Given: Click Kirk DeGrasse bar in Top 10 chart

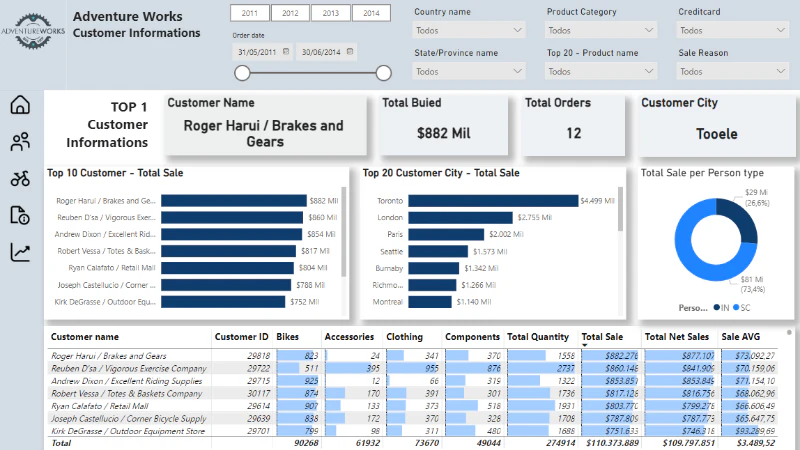Looking at the screenshot, I should pos(223,302).
